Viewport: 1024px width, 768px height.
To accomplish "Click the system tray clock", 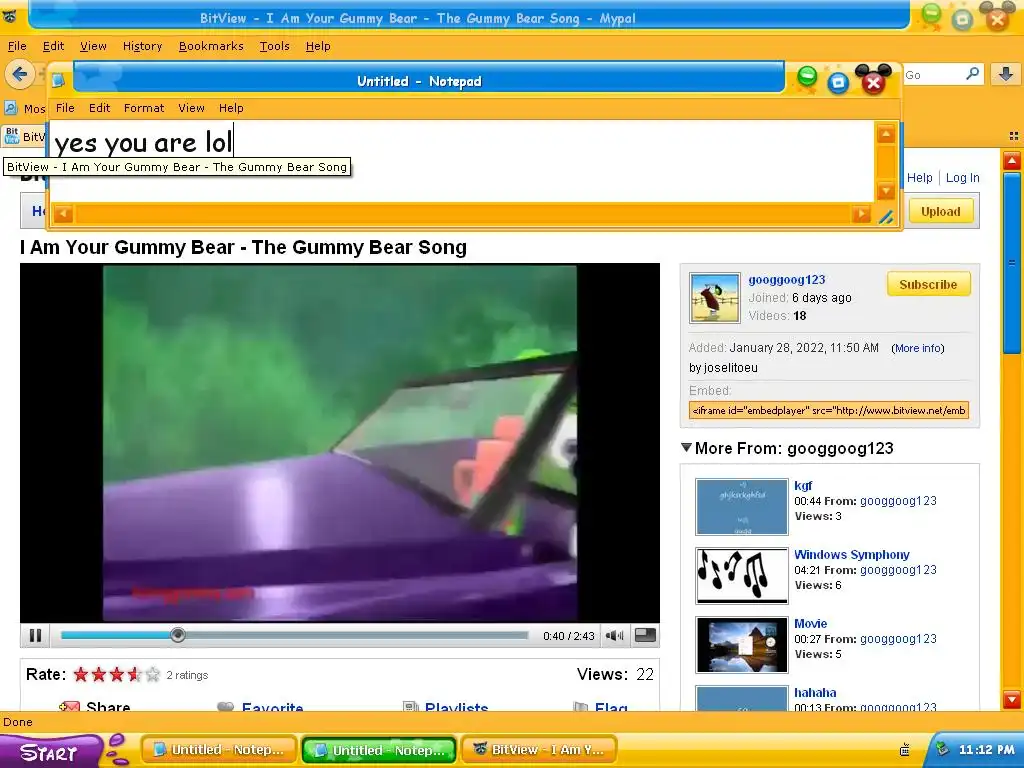I will [986, 750].
